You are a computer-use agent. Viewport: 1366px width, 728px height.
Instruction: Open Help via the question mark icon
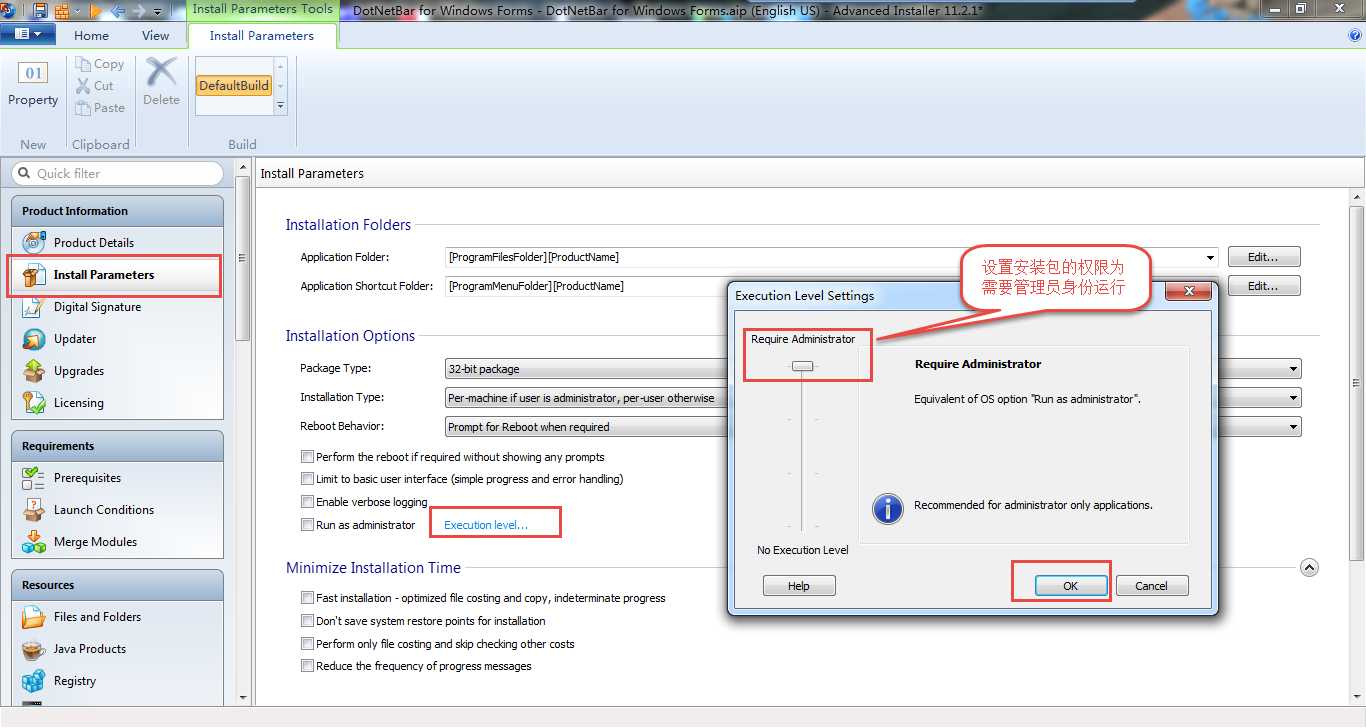point(1355,35)
